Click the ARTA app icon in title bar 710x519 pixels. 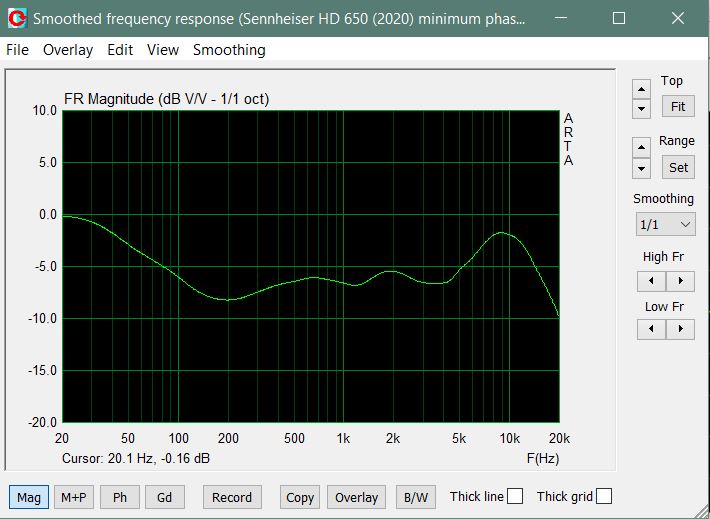click(17, 18)
